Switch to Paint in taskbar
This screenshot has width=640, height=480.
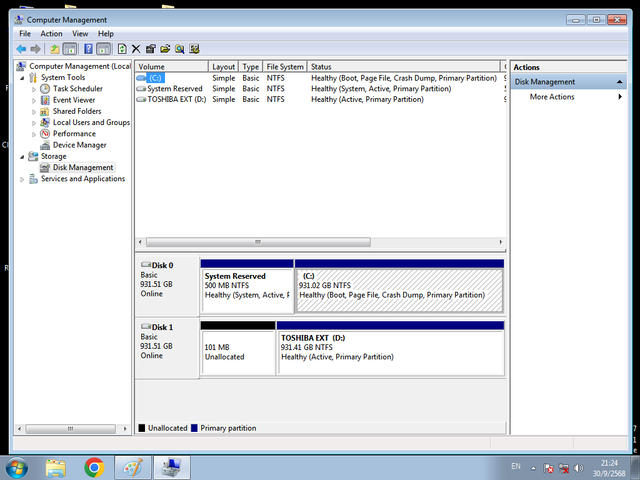pos(133,468)
